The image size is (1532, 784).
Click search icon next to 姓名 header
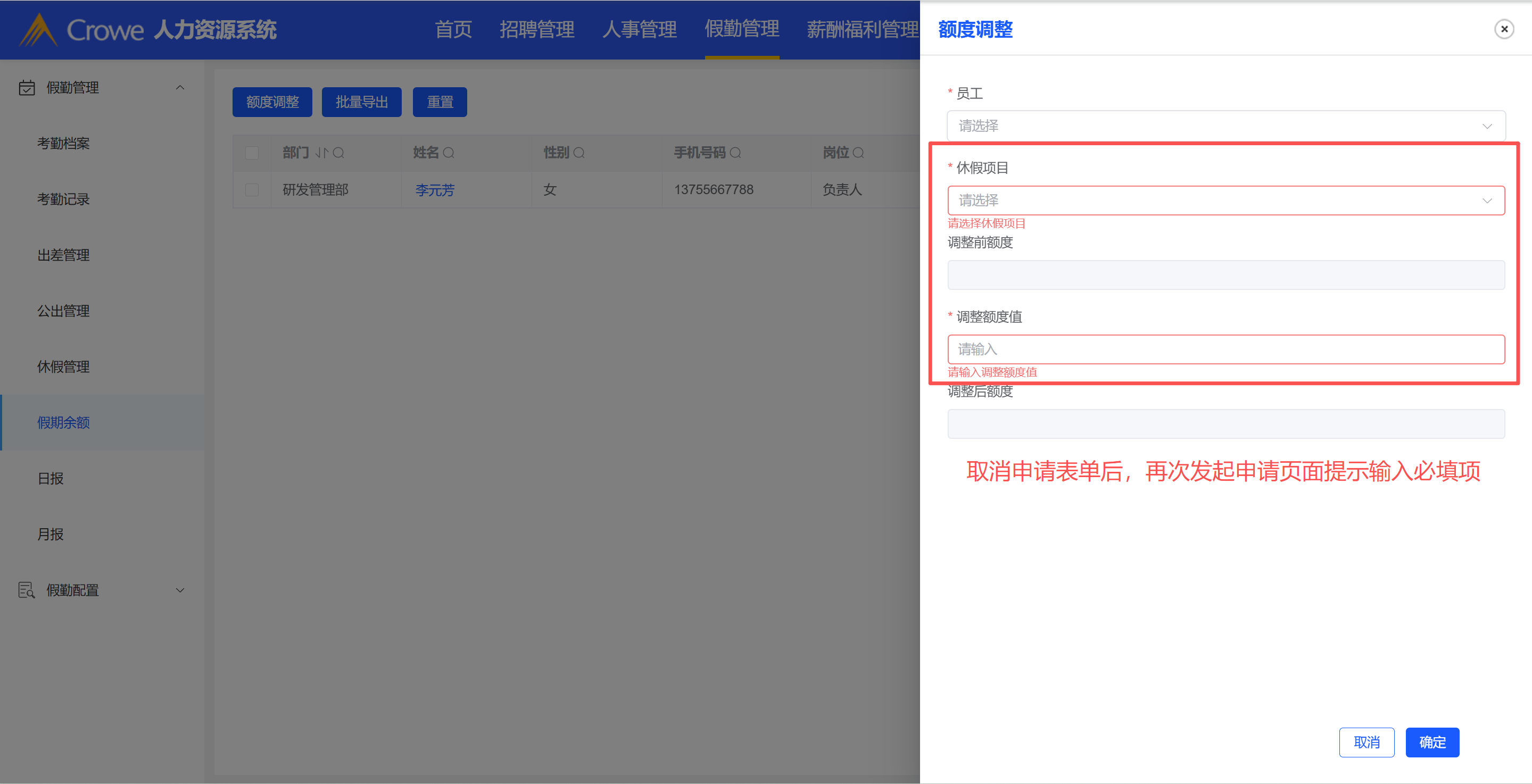[449, 153]
